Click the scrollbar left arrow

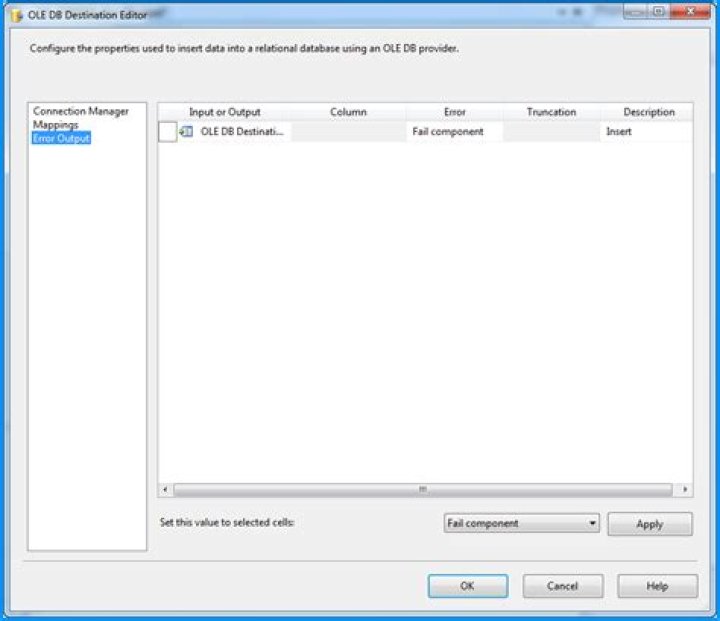[x=165, y=490]
